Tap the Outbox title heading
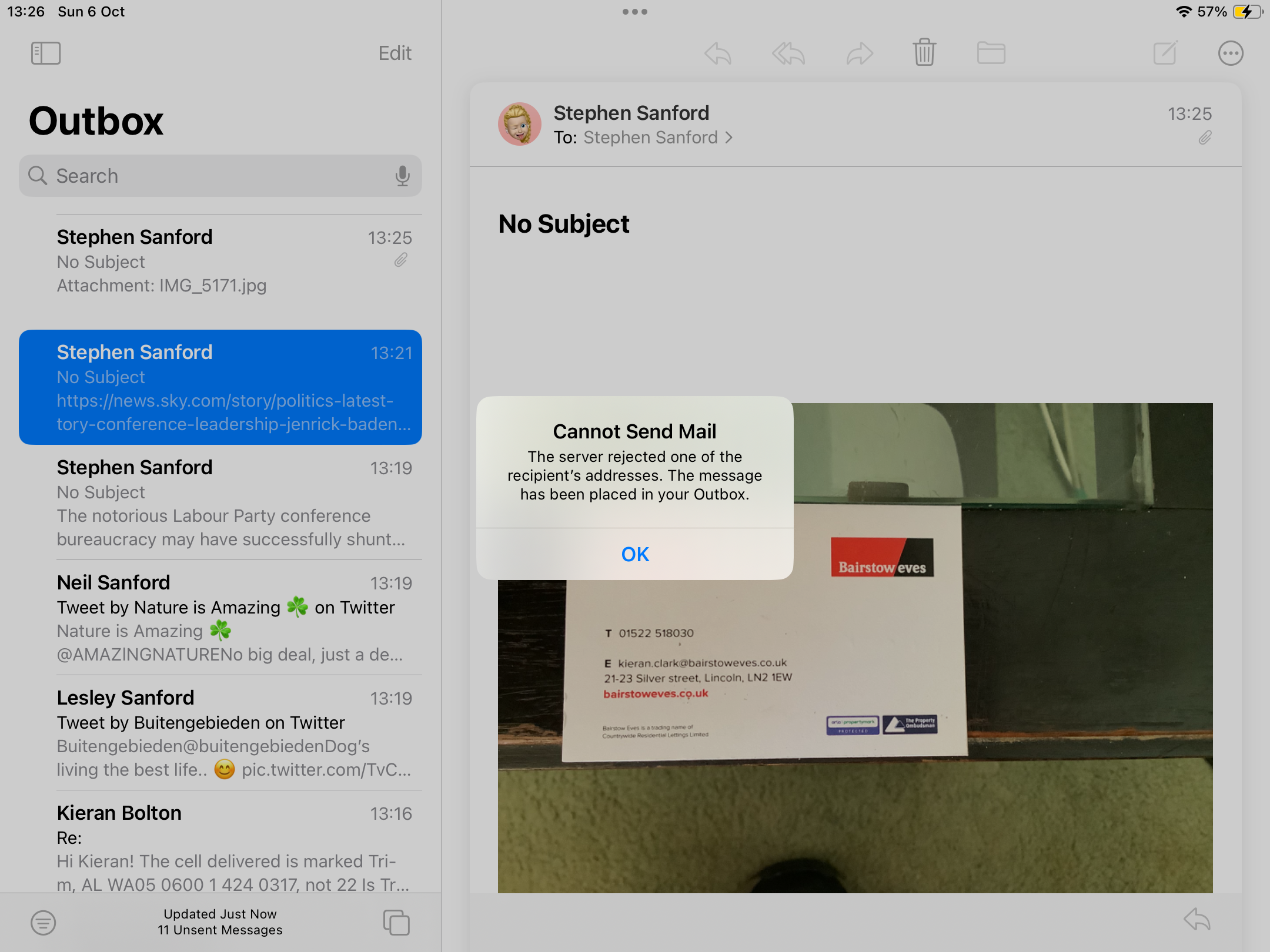Screen dimensions: 1270x952 (x=96, y=121)
